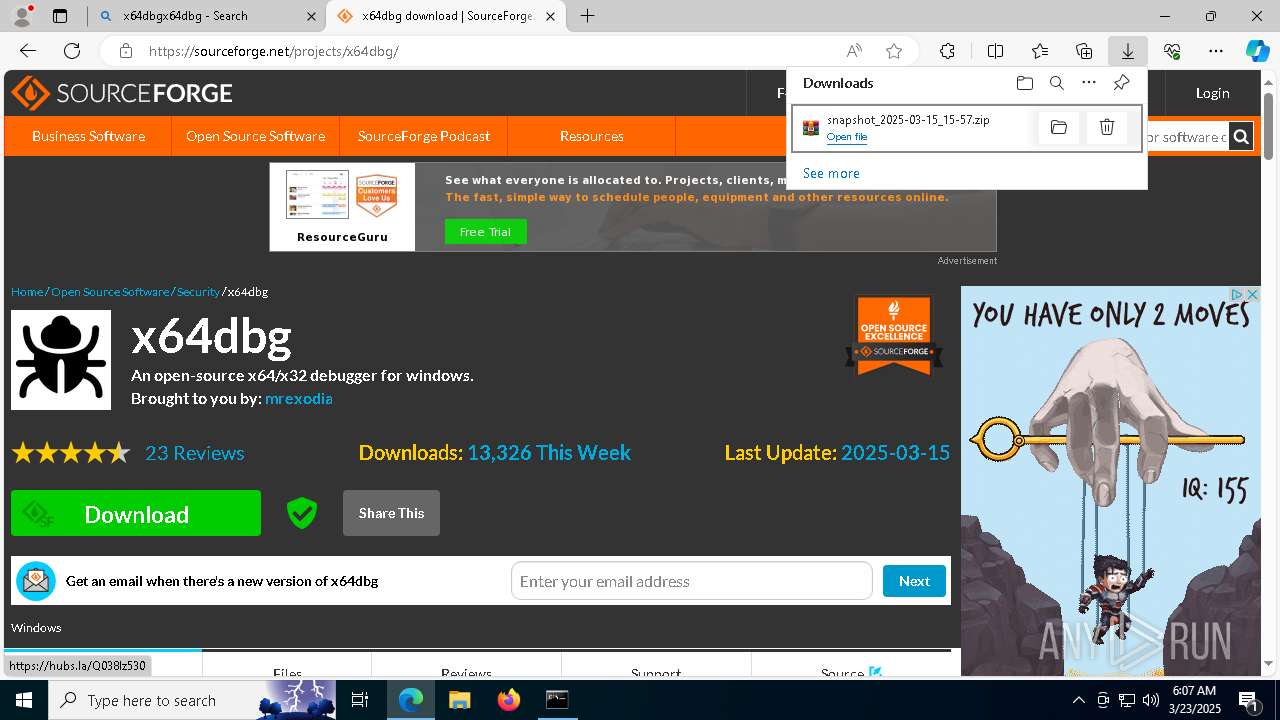Open the favorites list icon
Screen dimensions: 1280x720
[x=1040, y=51]
